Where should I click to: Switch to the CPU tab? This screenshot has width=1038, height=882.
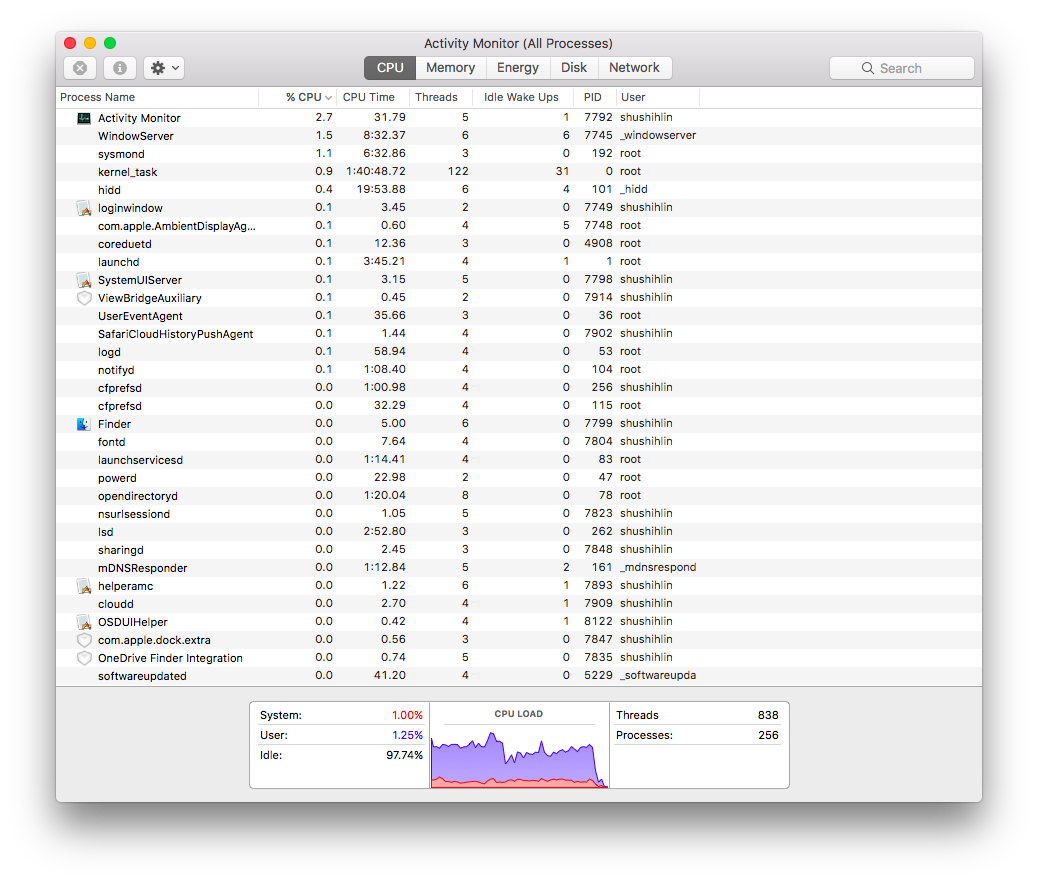point(390,68)
